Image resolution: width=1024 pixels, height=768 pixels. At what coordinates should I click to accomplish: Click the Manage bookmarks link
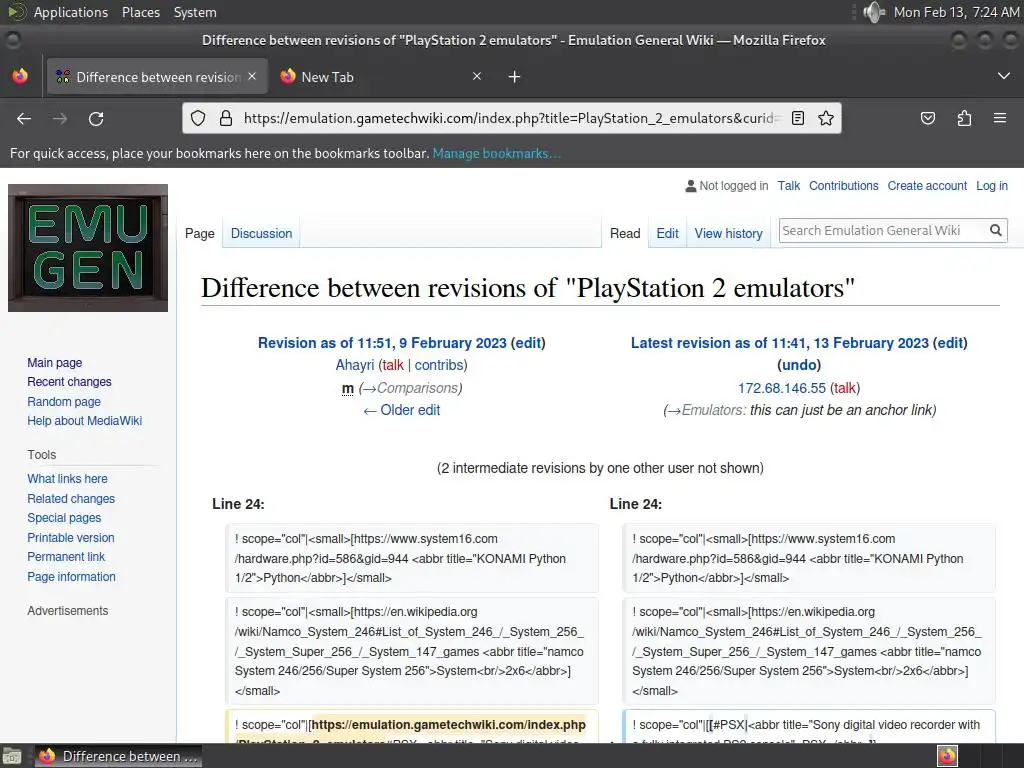coord(496,153)
